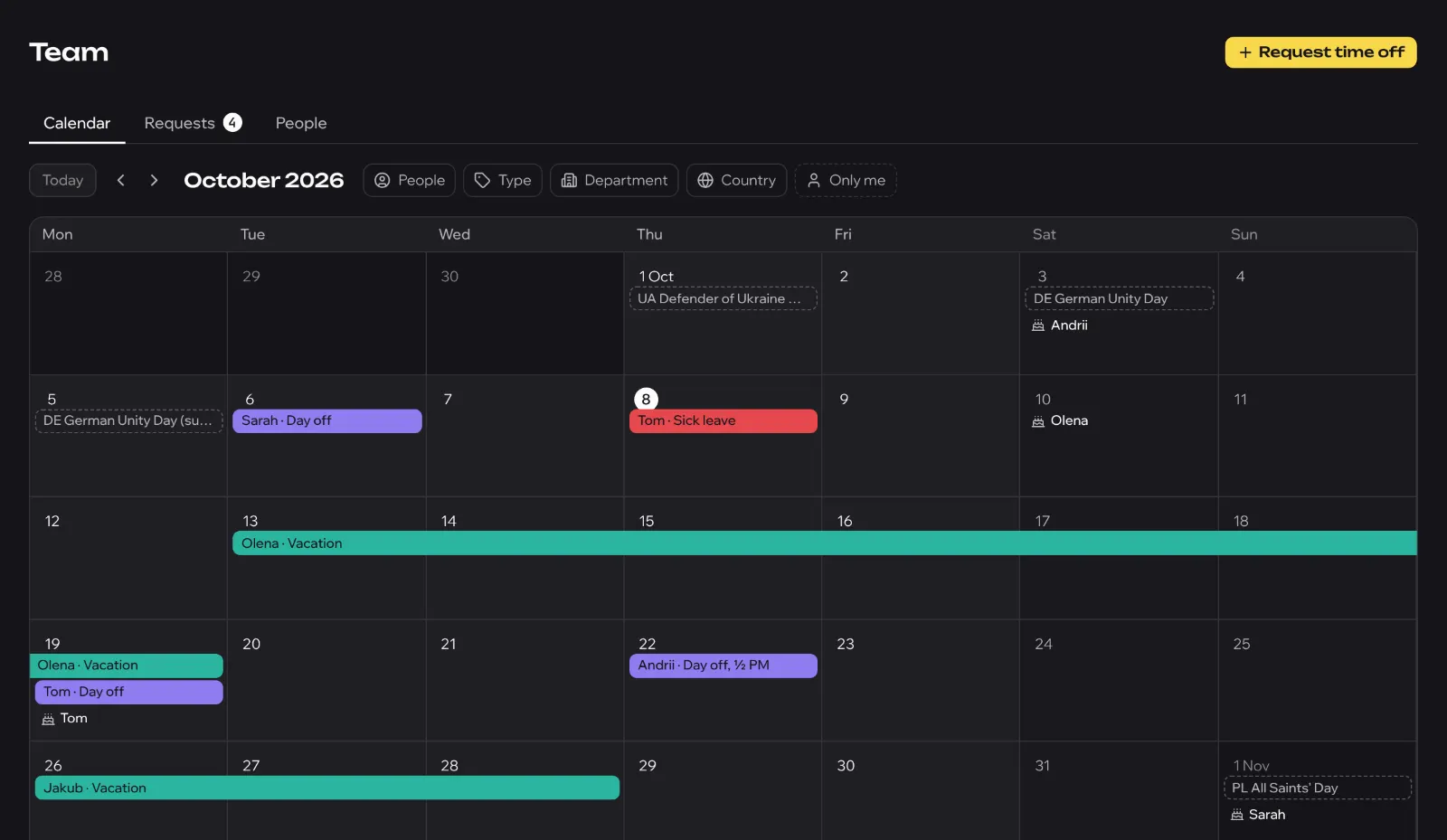Open Olena Vacation bar starting 13 Oct
The width and height of the screenshot is (1447, 840).
point(825,543)
